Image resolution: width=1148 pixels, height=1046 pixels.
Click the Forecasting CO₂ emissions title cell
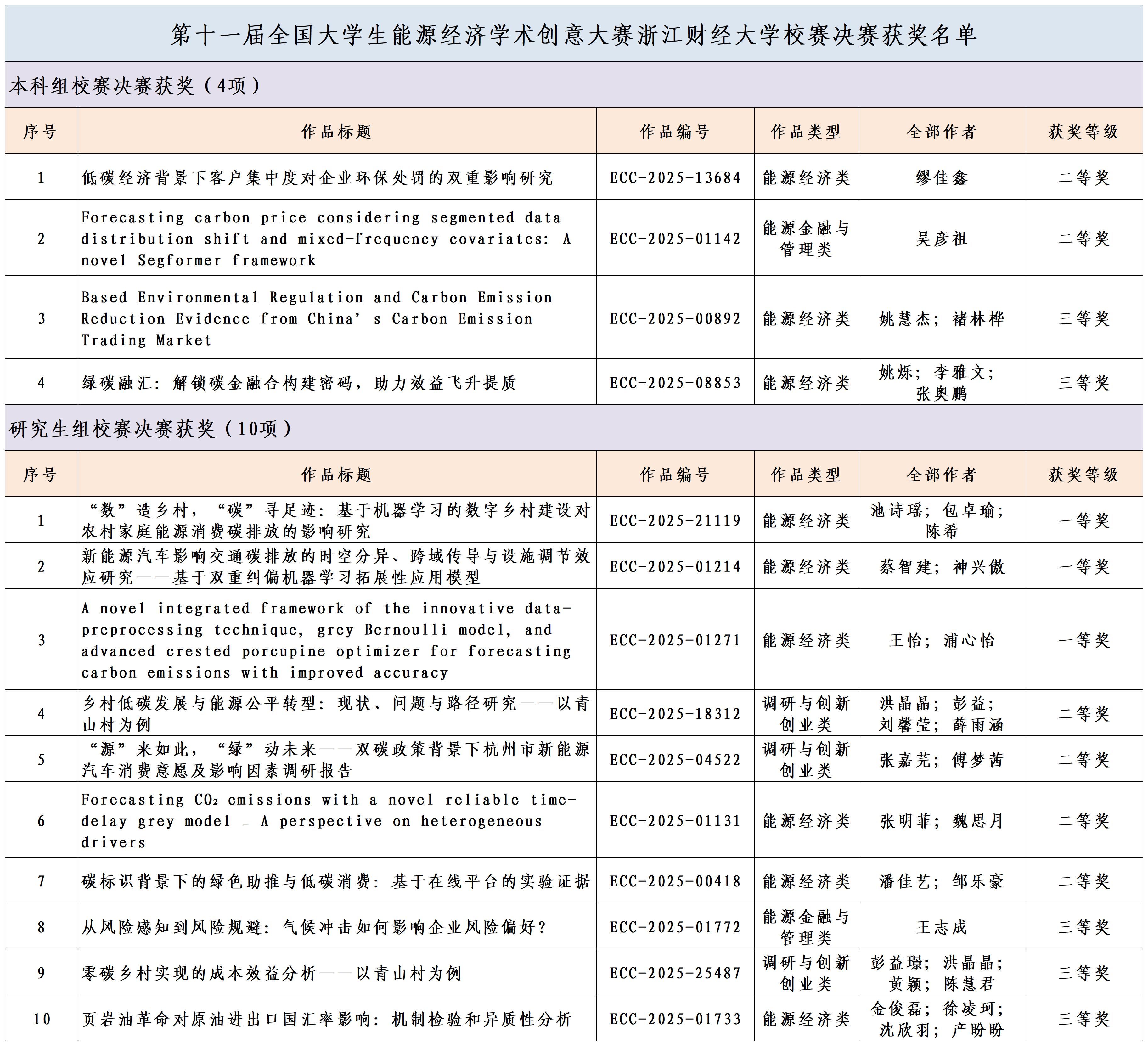point(328,820)
